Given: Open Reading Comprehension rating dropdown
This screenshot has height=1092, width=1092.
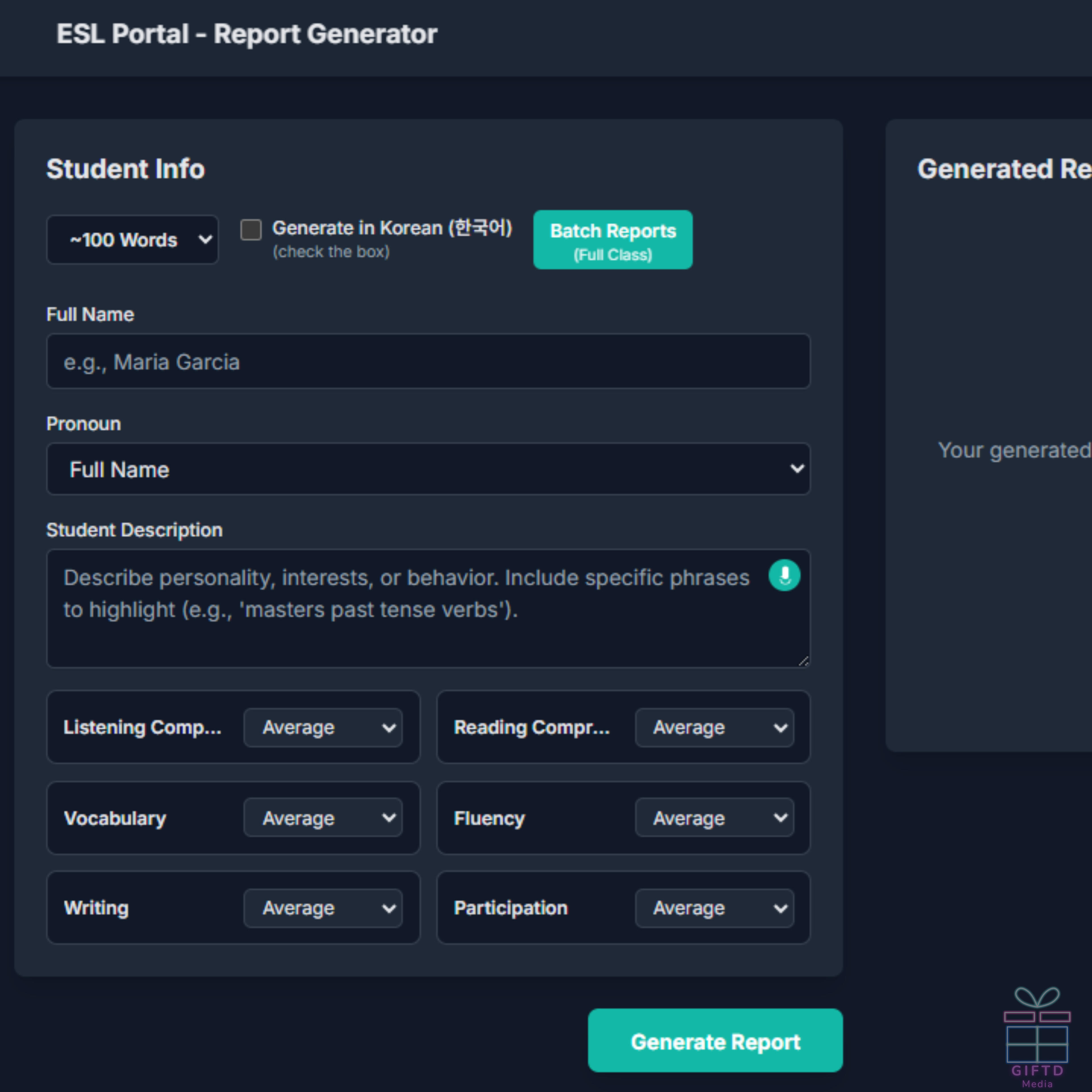Looking at the screenshot, I should tap(714, 727).
